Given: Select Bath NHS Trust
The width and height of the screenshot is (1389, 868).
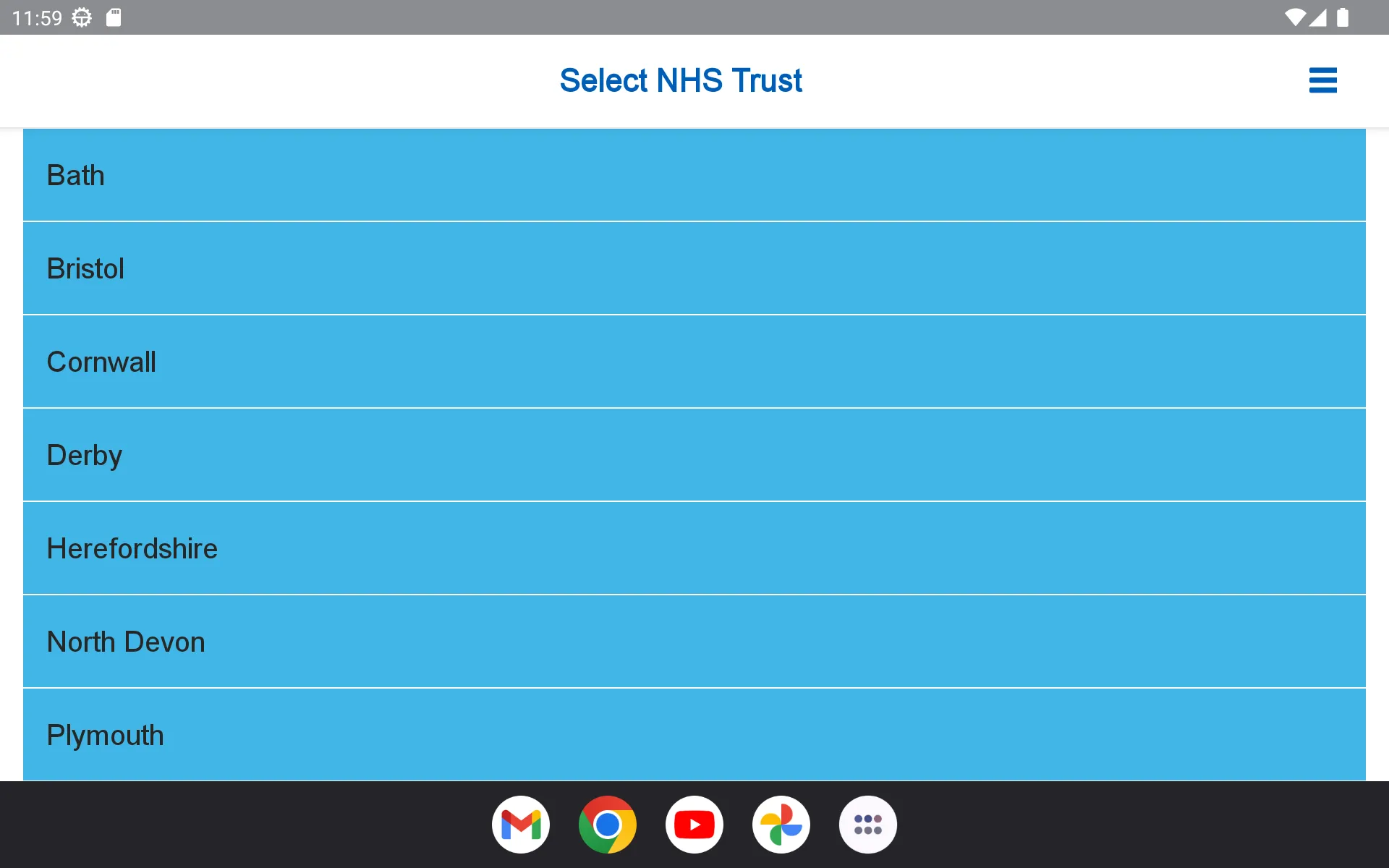Looking at the screenshot, I should (694, 175).
